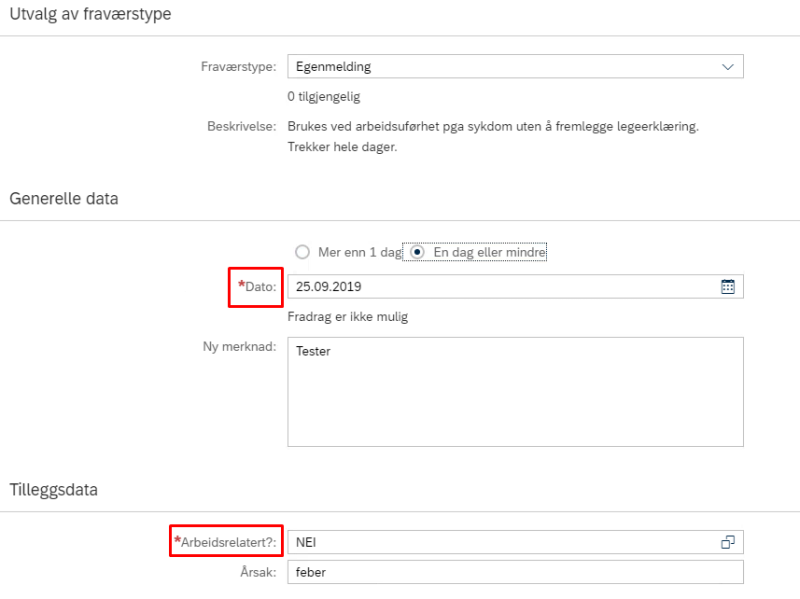Open value help icon for Arbeidsrelatert
The height and width of the screenshot is (599, 800).
728,542
